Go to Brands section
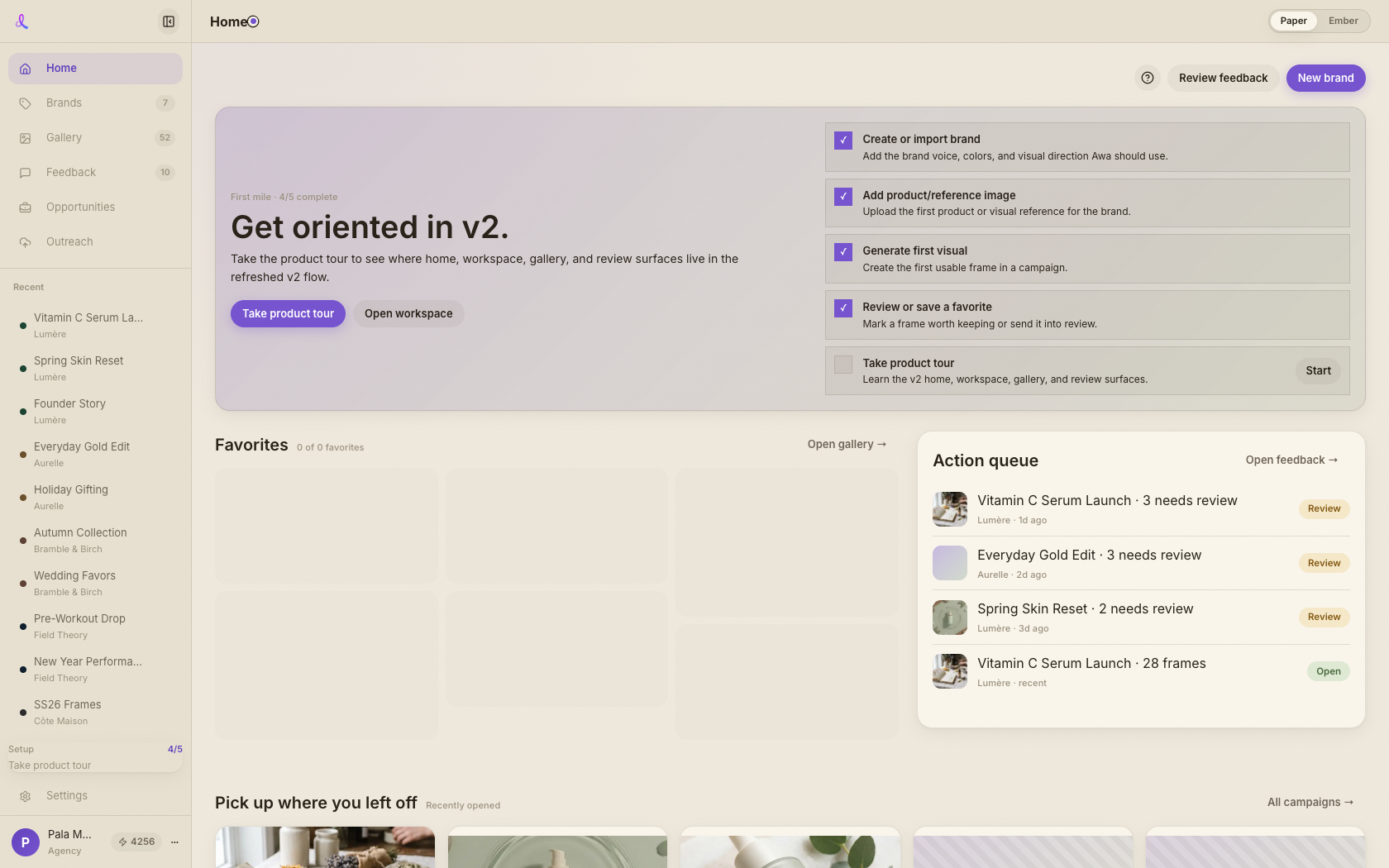The height and width of the screenshot is (868, 1389). (x=95, y=103)
